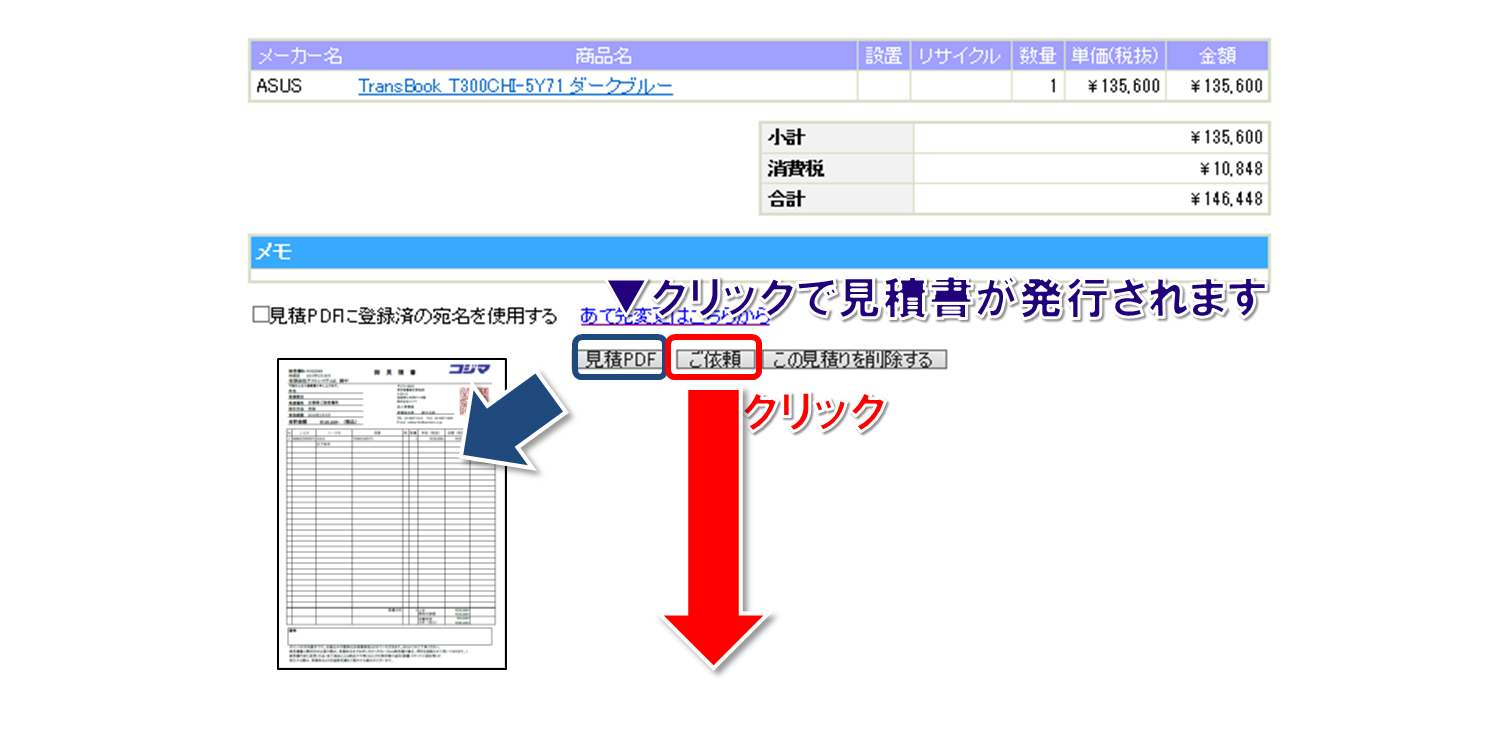Select the 商品名 column header

(x=603, y=56)
